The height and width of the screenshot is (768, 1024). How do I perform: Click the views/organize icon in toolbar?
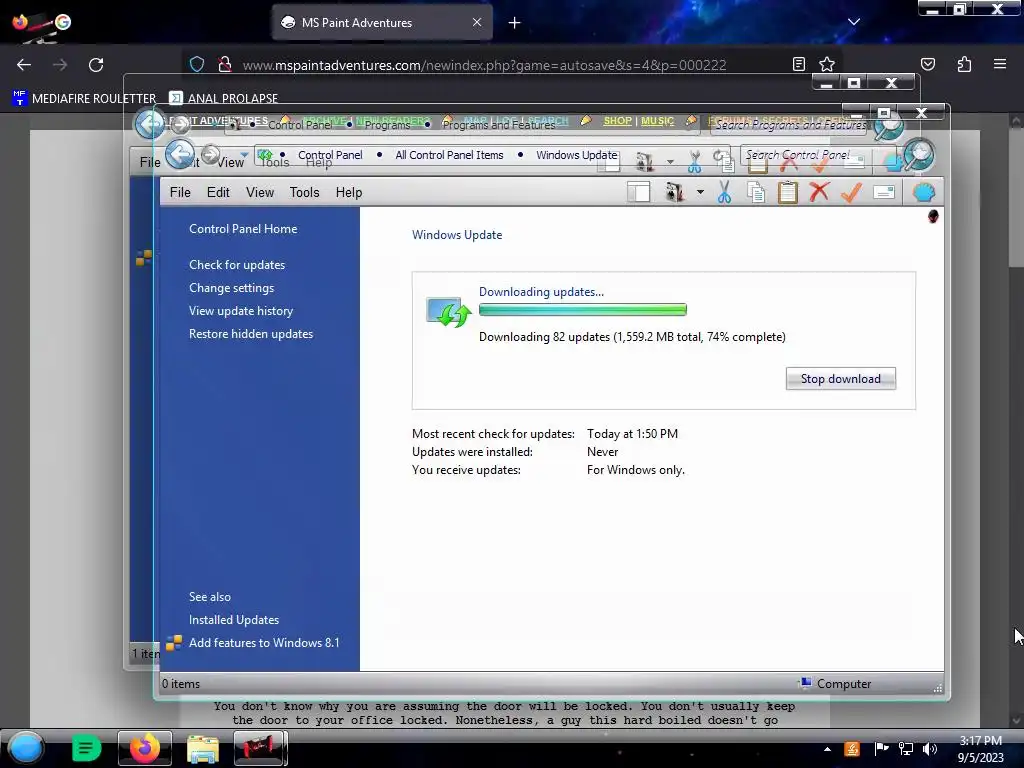click(673, 193)
